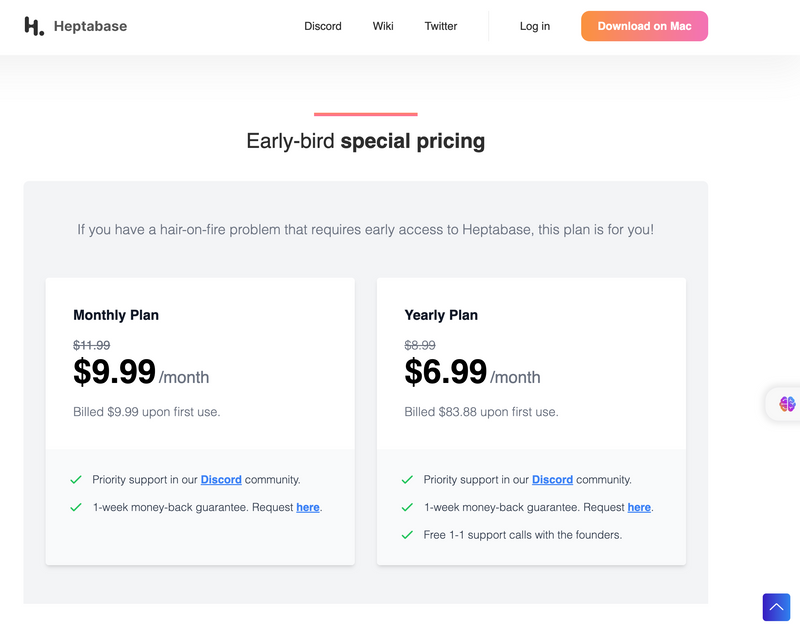Click the Log in link
Viewport: 800px width, 632px height.
(x=535, y=26)
